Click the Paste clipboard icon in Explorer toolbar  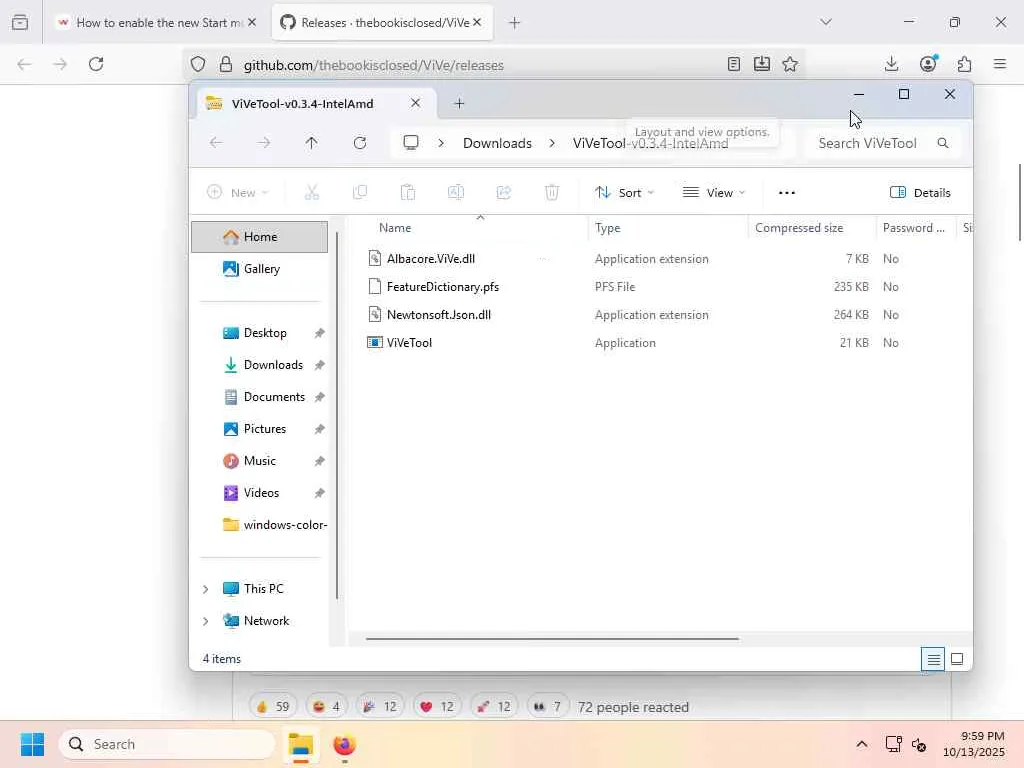click(x=408, y=193)
